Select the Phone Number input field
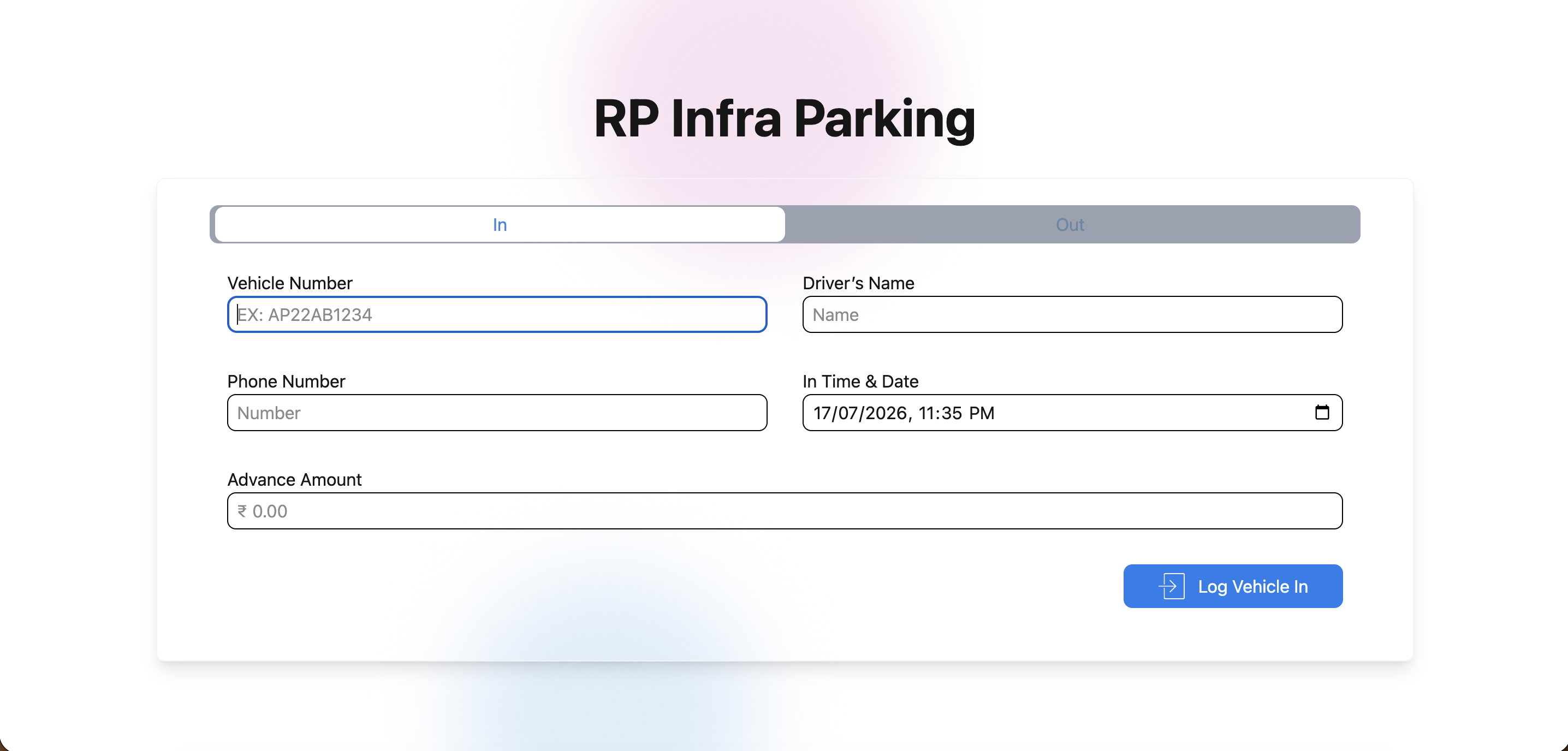This screenshot has height=751, width=1568. tap(497, 413)
